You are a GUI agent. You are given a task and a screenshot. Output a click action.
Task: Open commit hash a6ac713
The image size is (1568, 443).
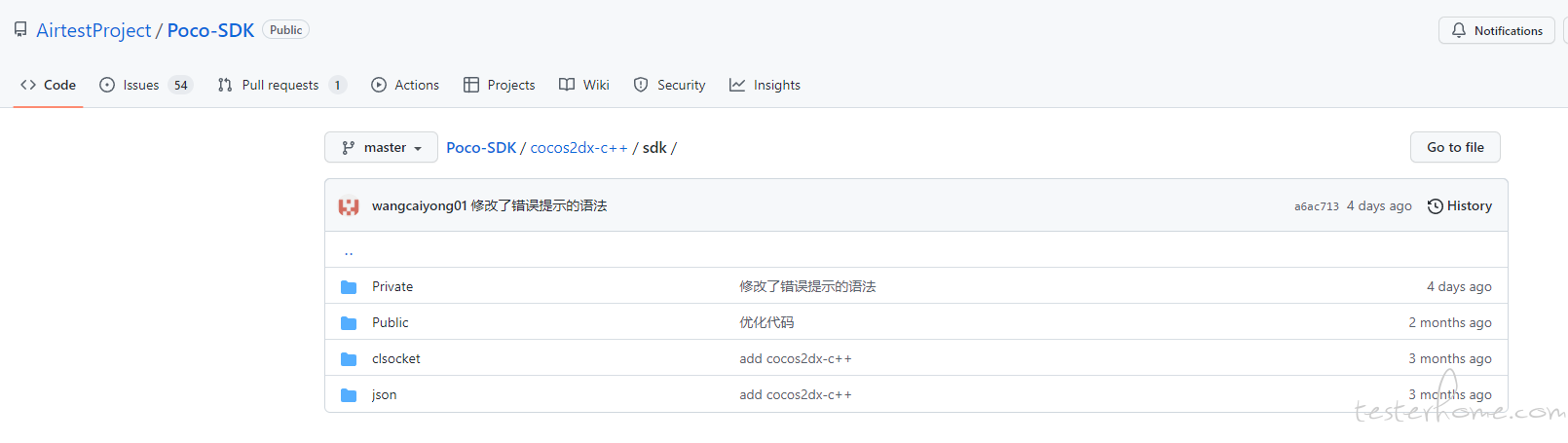tap(1317, 206)
